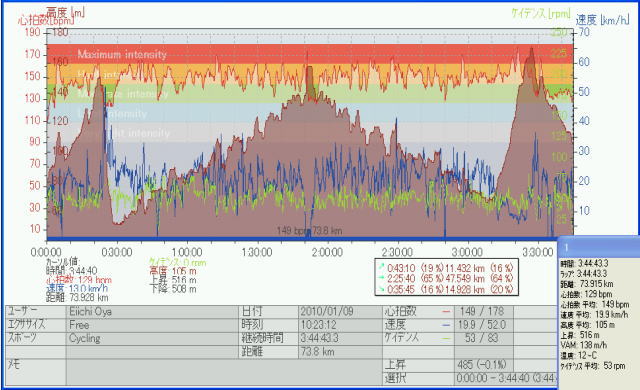Click the downhill arrow icon beside 0:35:45

(382, 289)
